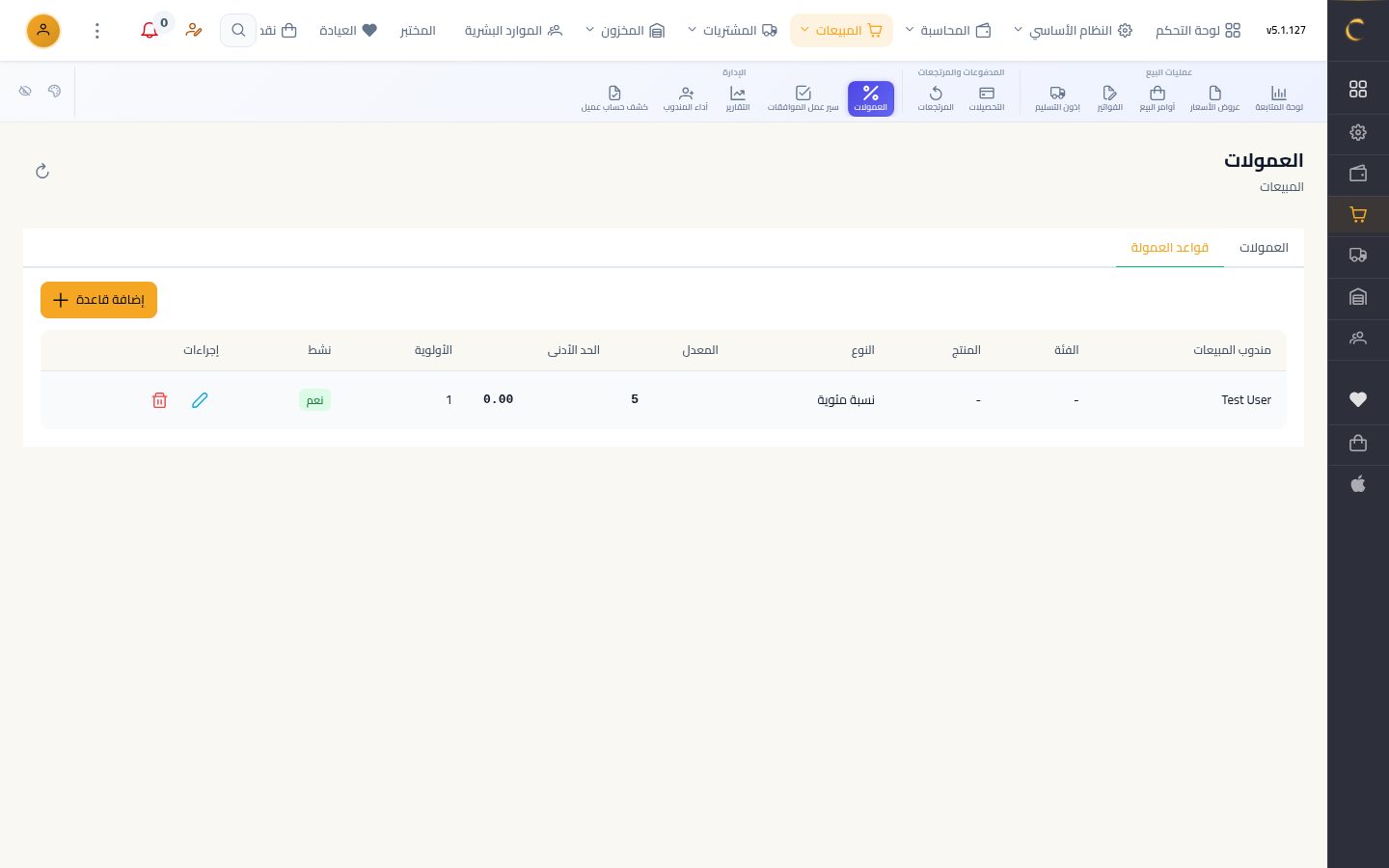This screenshot has width=1389, height=868.
Task: Open أوامر البيع in the sales toolbar
Action: pyautogui.click(x=1157, y=98)
